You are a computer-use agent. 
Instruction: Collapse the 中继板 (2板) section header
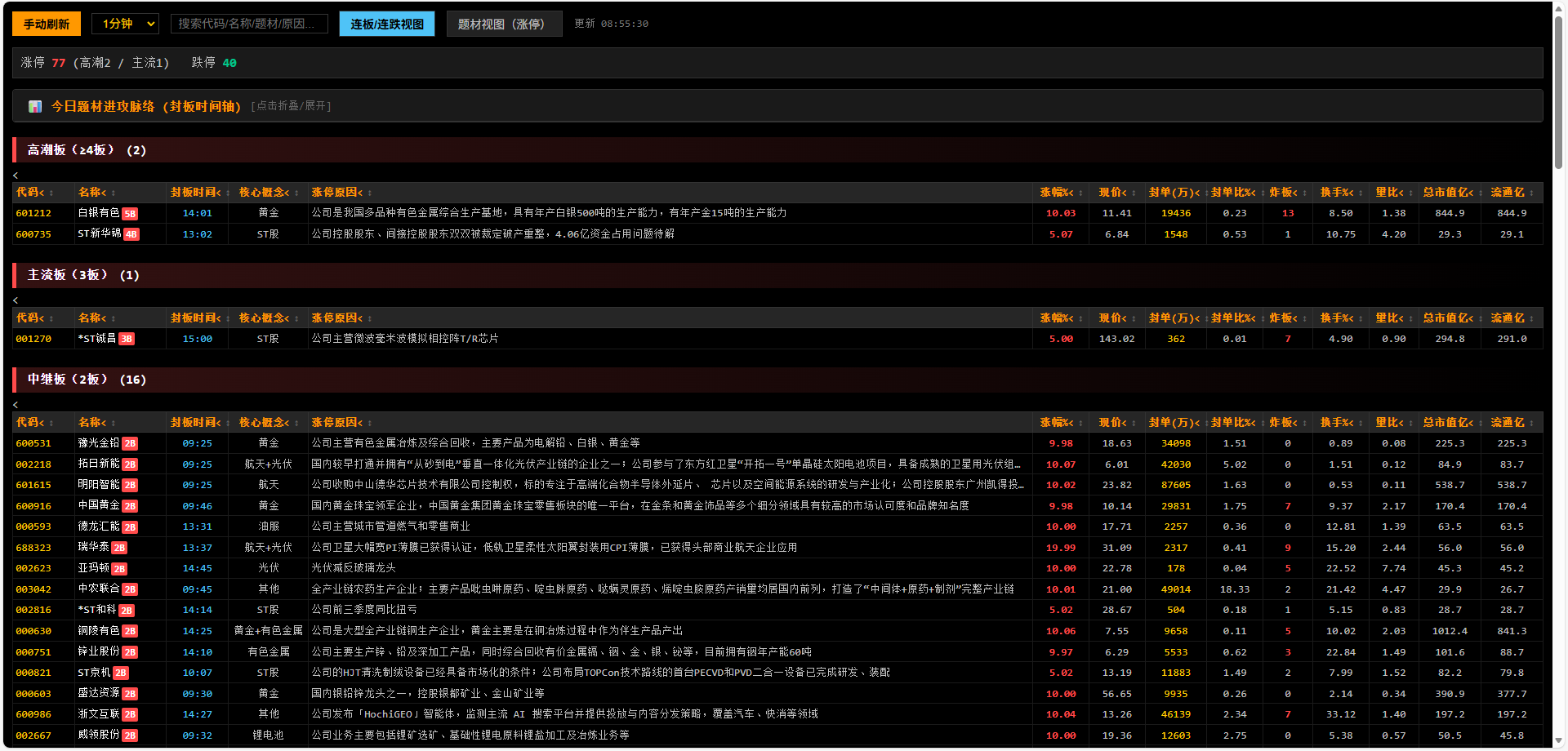(x=87, y=380)
